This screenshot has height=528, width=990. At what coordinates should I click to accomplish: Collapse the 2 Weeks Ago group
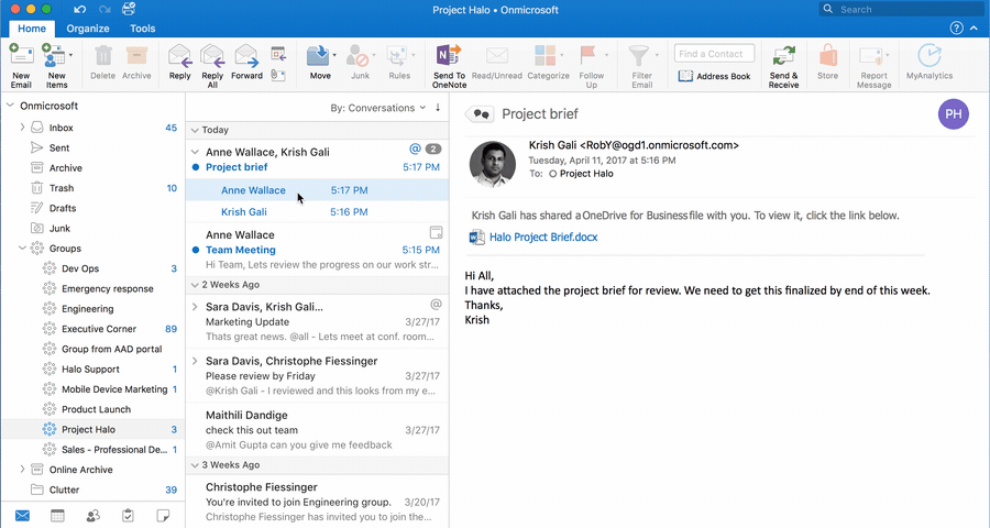coord(194,285)
